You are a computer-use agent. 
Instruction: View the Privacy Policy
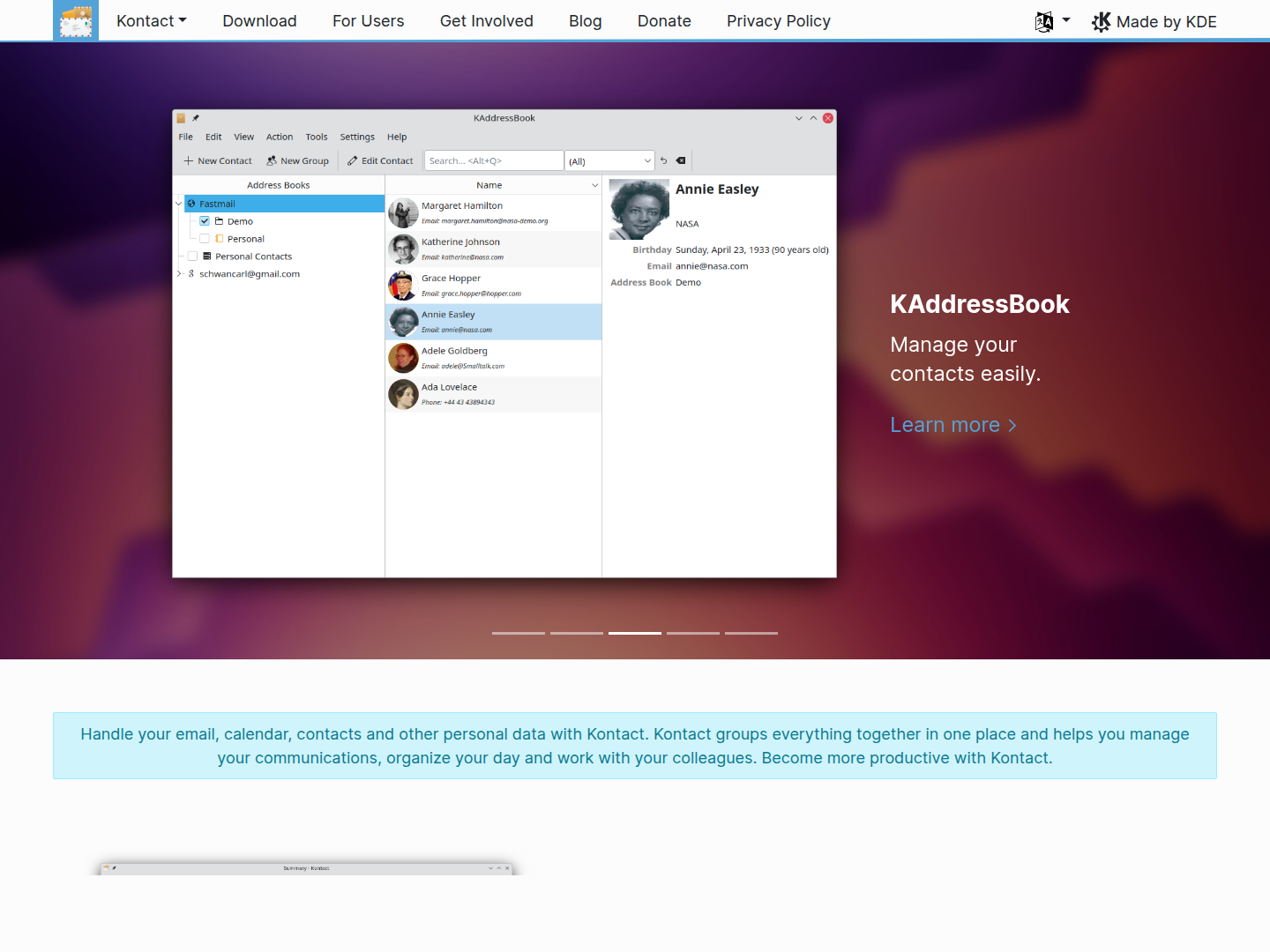tap(779, 21)
